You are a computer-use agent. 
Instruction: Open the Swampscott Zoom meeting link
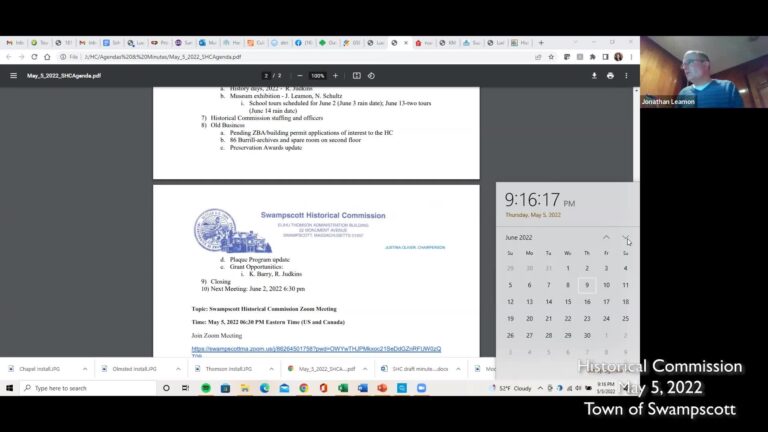pyautogui.click(x=315, y=350)
